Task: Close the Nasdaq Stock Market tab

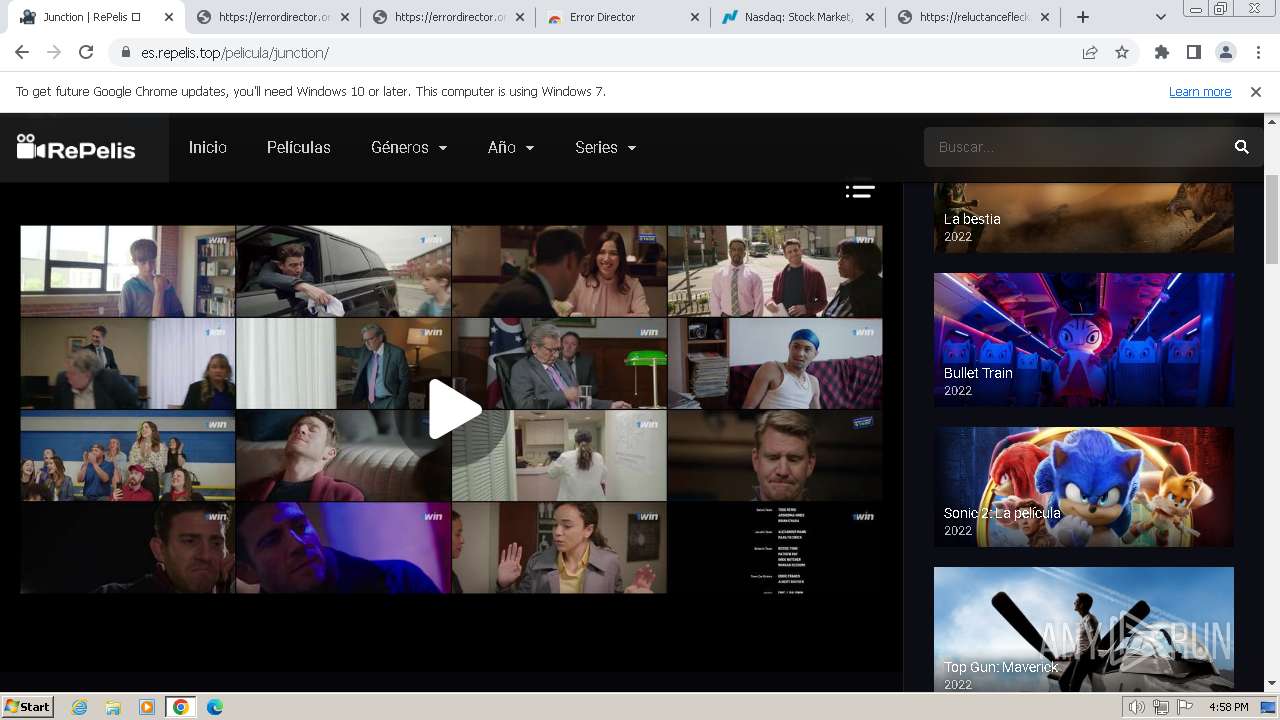Action: coord(868,17)
